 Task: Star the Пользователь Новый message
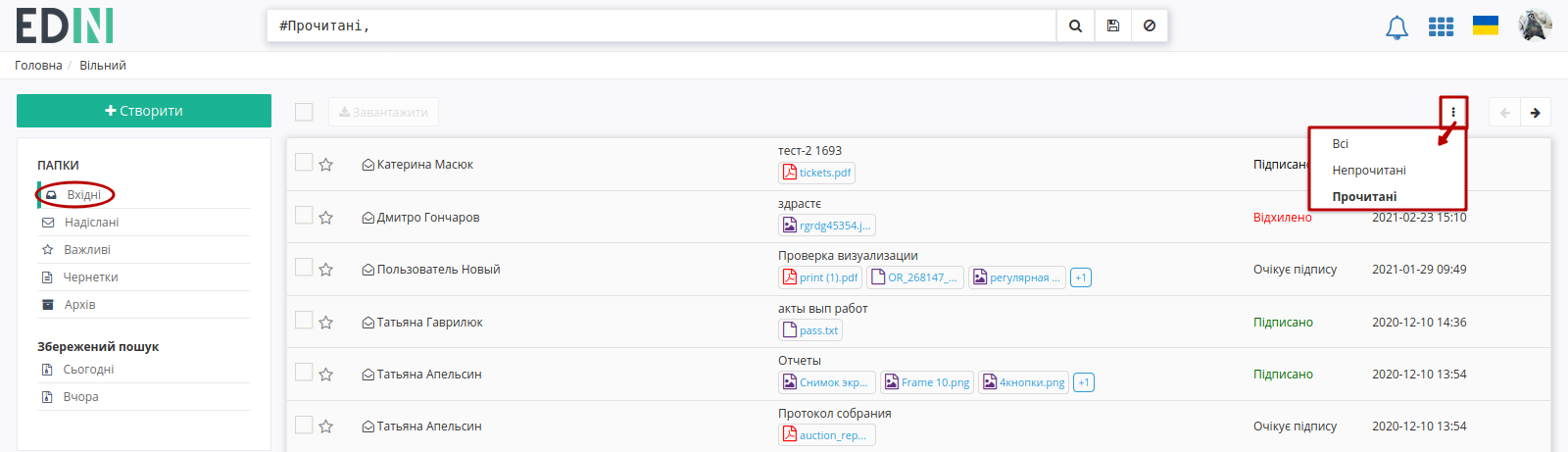[326, 270]
